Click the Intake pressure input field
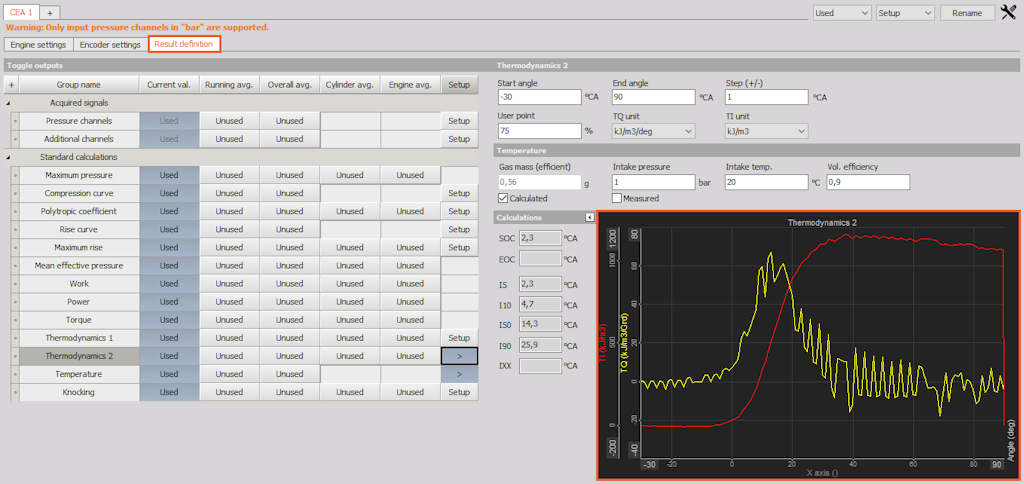Image resolution: width=1024 pixels, height=484 pixels. (x=654, y=182)
